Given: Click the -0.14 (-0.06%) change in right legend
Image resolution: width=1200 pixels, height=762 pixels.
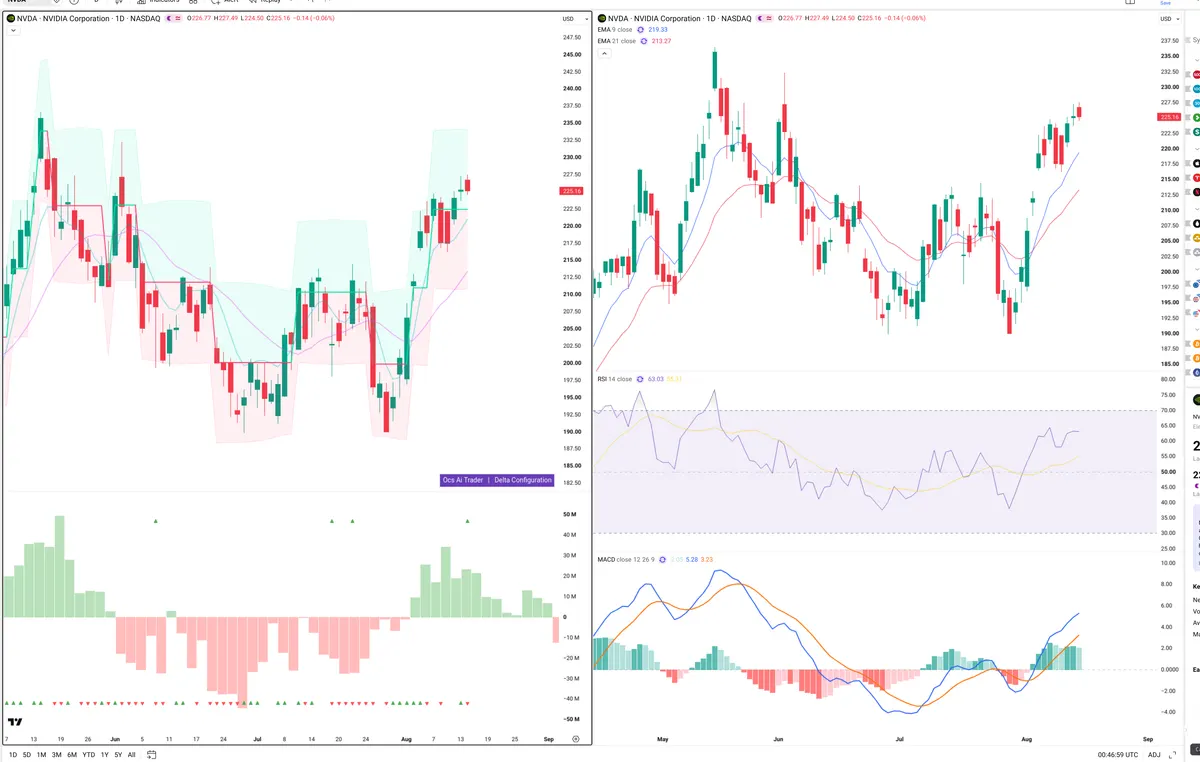Looking at the screenshot, I should click(x=907, y=18).
